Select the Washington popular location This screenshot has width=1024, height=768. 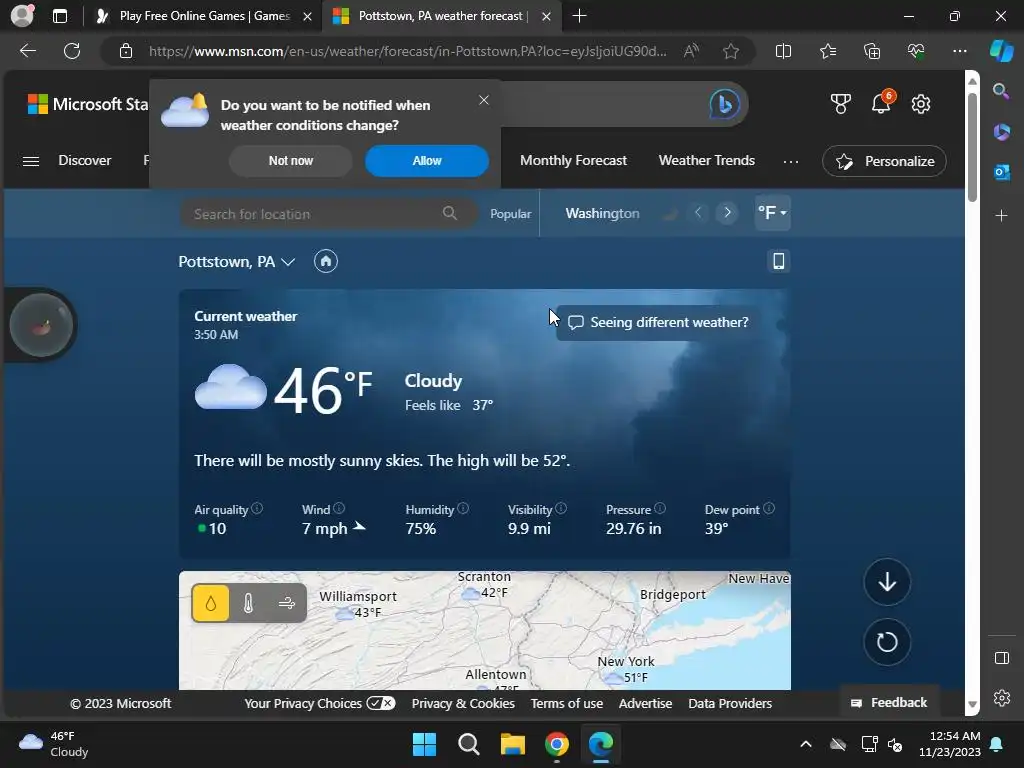pos(602,214)
